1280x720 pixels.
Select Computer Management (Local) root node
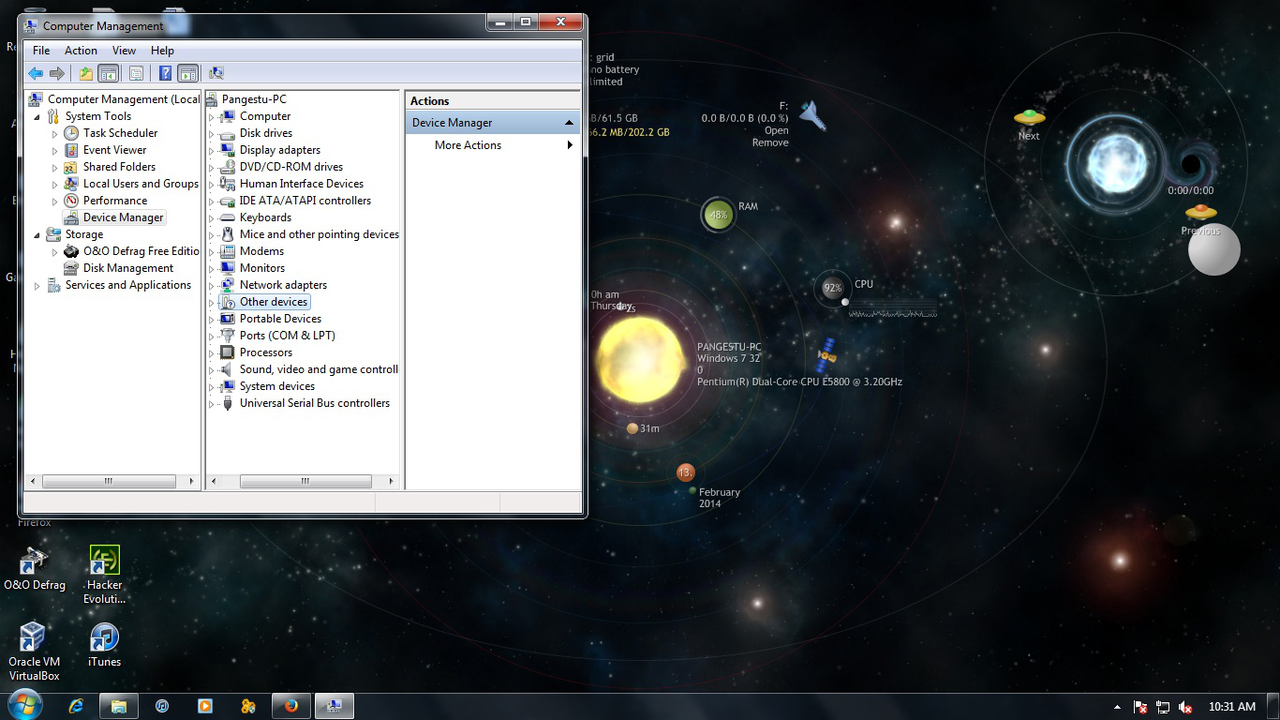tap(124, 99)
